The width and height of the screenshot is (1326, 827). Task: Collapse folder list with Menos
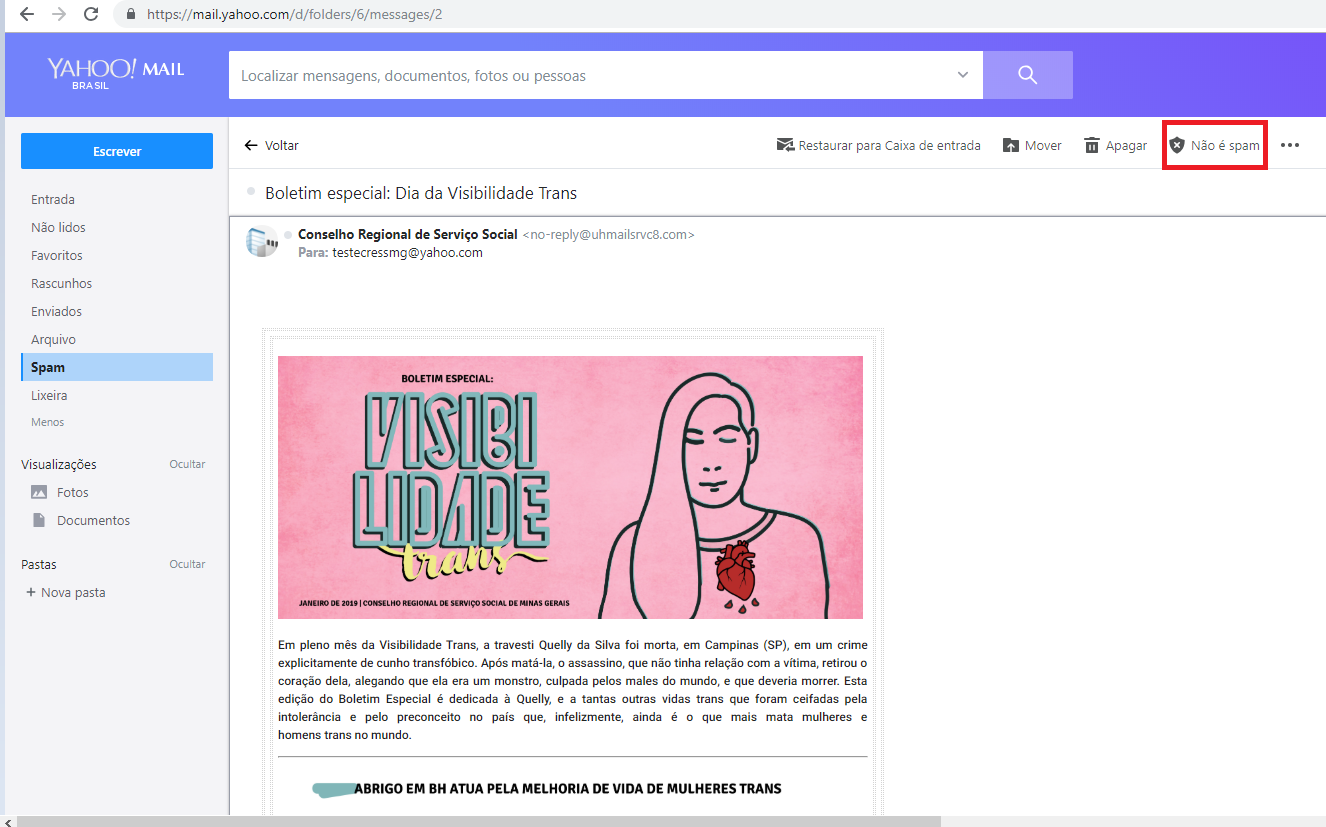(x=48, y=422)
